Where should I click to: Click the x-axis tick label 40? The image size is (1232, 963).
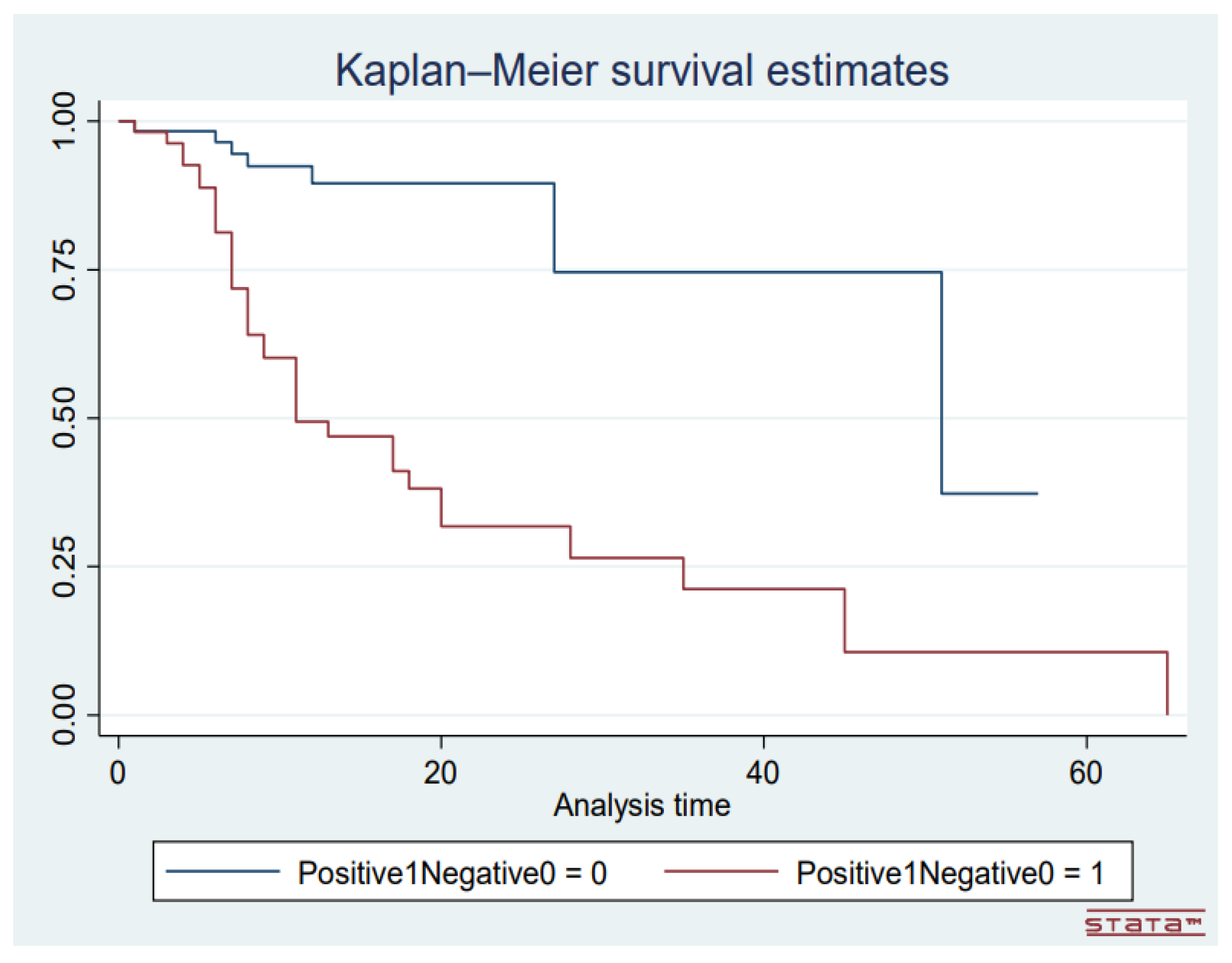tap(763, 773)
